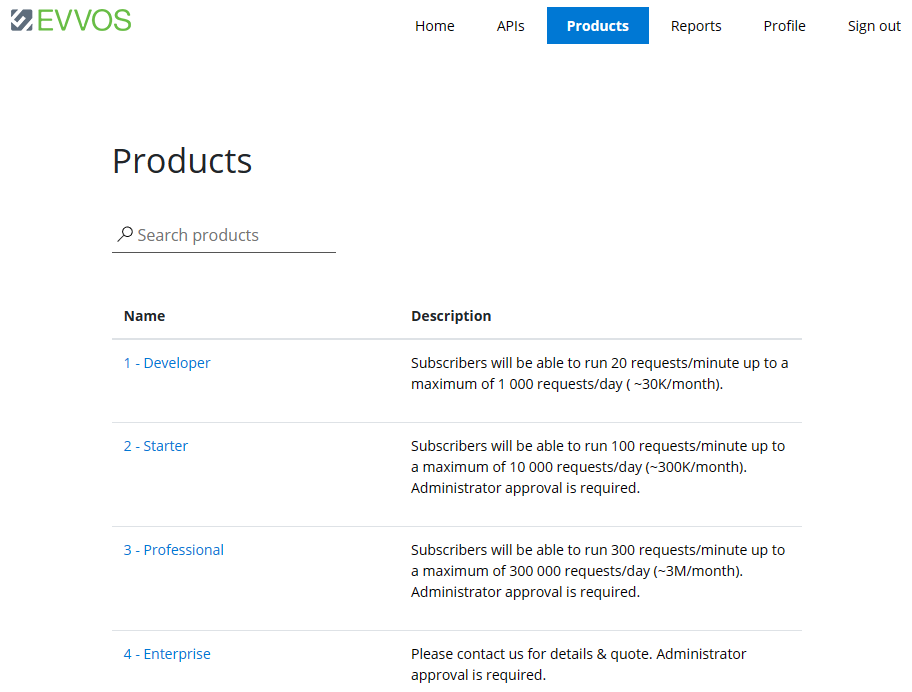912x692 pixels.
Task: Open the 3 - Professional product
Action: 173,550
